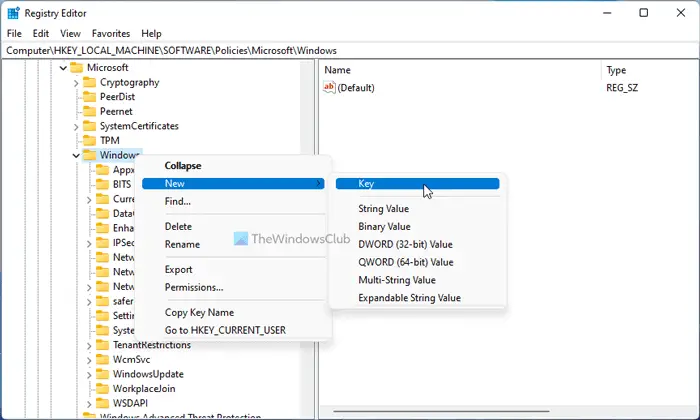Click the Registry Editor app icon in title bar
Screen dimensions: 700x420
[13, 13]
